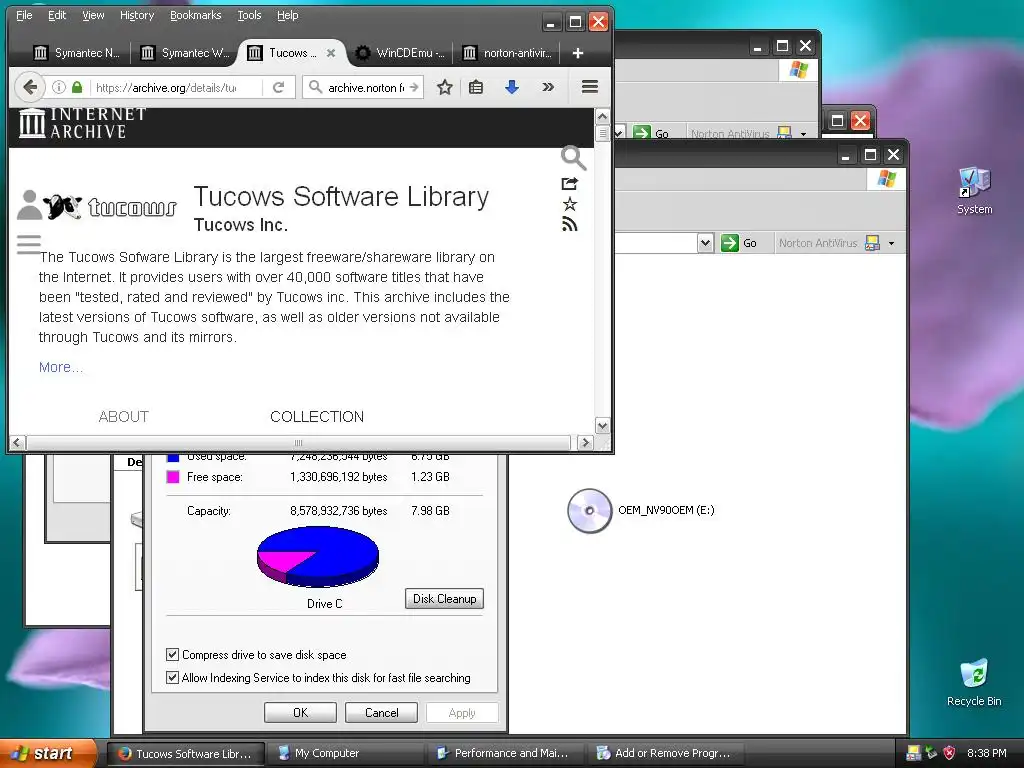Open Internet Archive page search magnifier
The width and height of the screenshot is (1024, 768).
click(573, 157)
